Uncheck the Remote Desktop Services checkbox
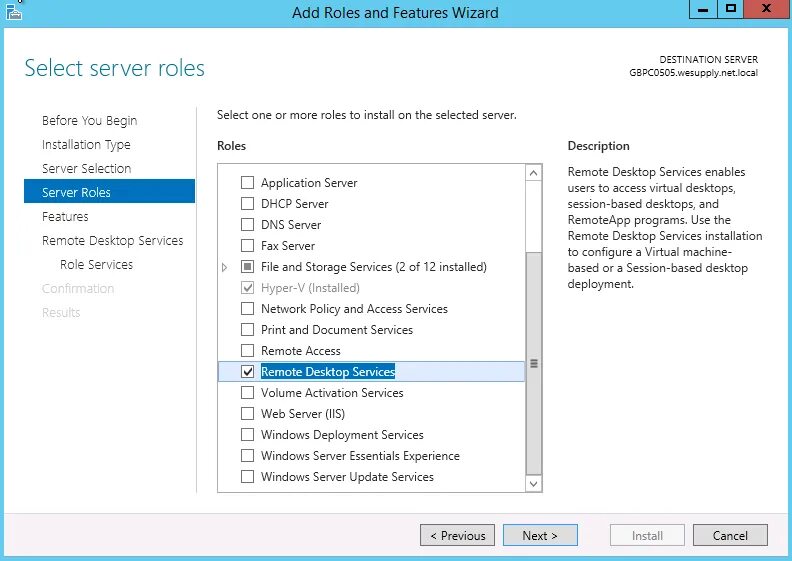The image size is (792, 561). point(248,372)
